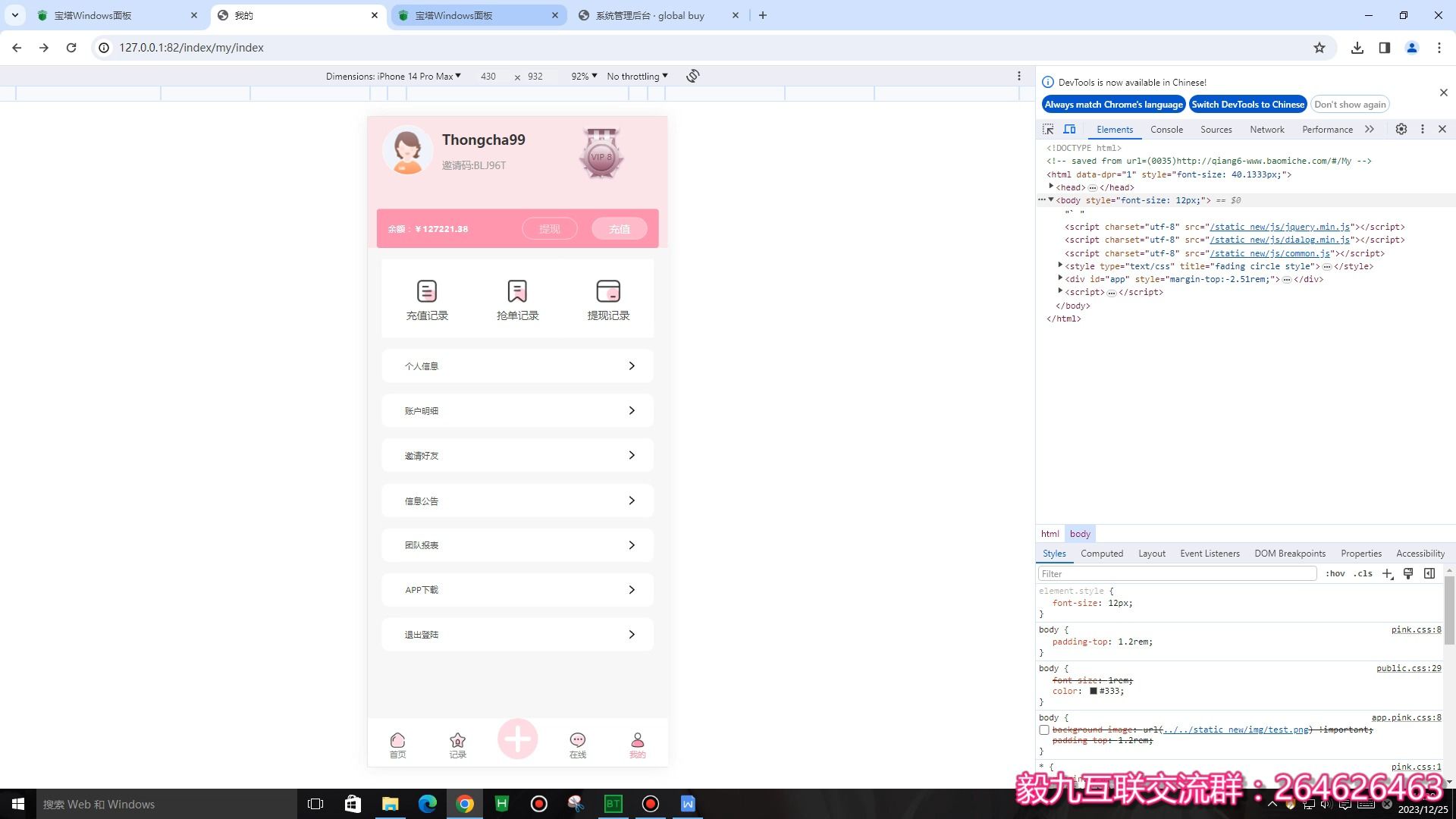Open the No throttling dropdown

point(637,77)
